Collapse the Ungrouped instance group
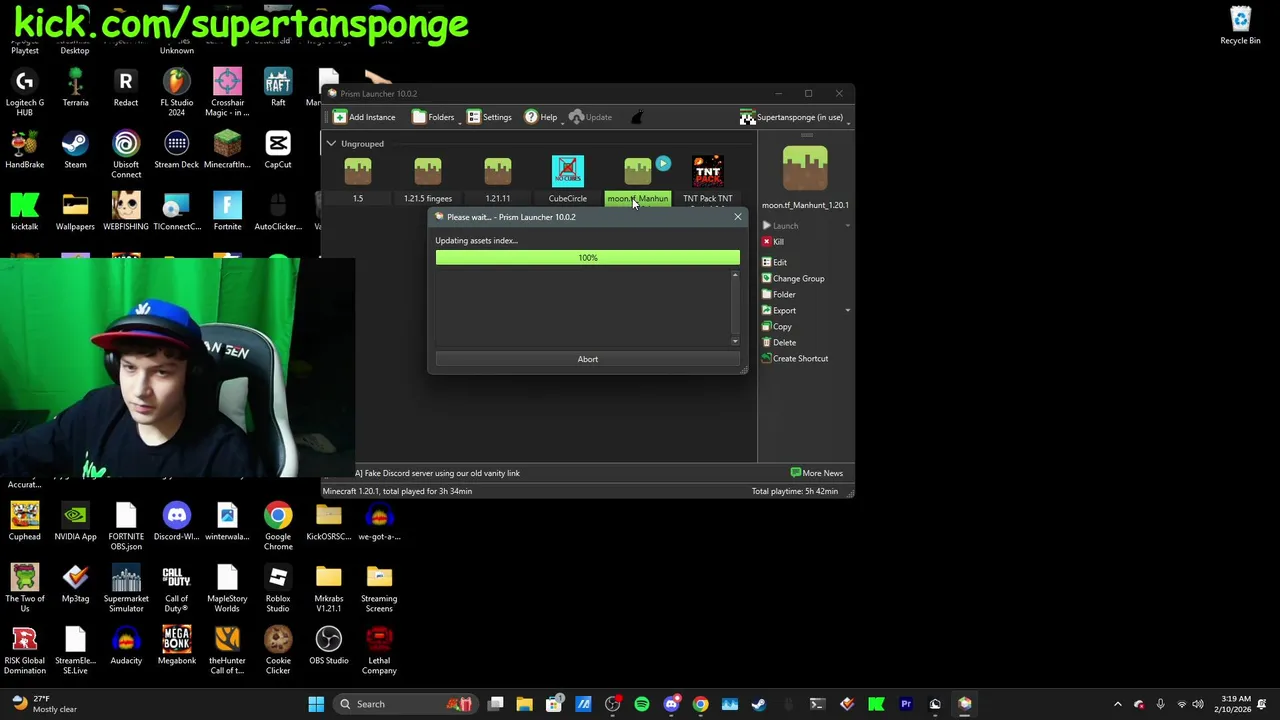The height and width of the screenshot is (720, 1280). click(x=331, y=144)
